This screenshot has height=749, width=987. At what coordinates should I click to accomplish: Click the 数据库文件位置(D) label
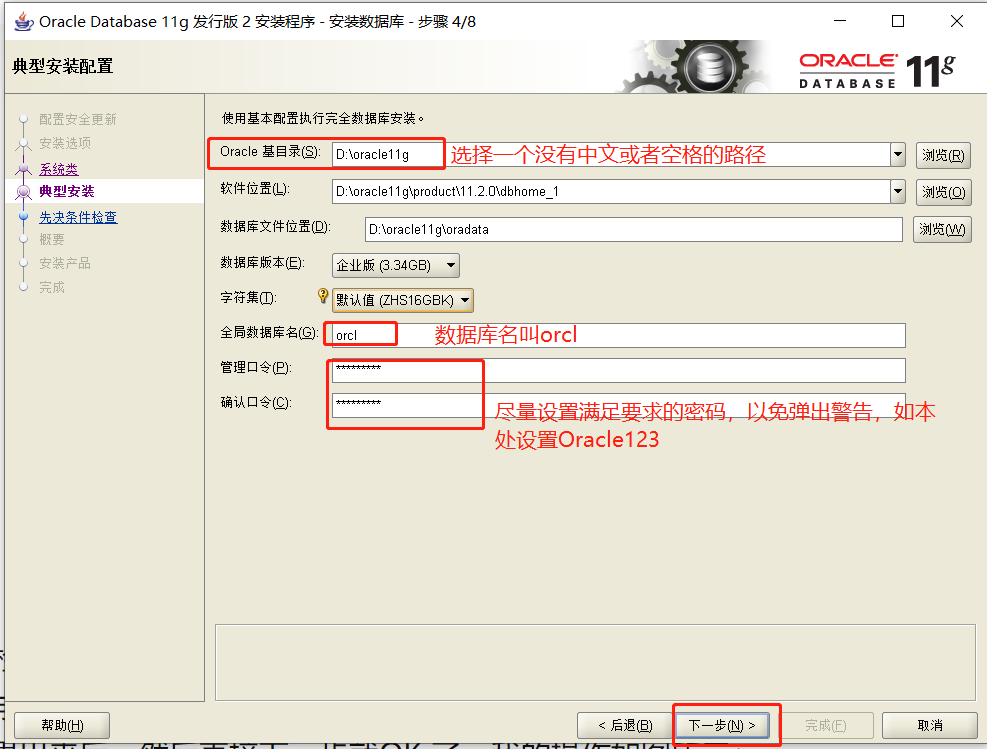[275, 227]
